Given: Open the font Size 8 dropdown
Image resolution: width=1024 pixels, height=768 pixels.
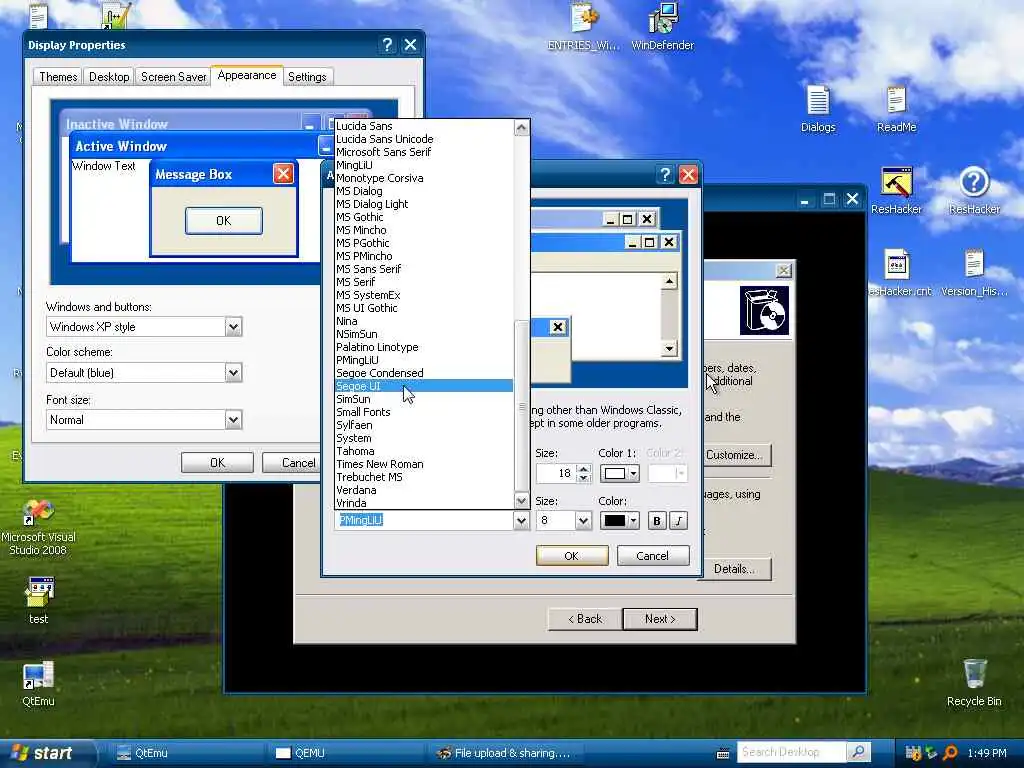Looking at the screenshot, I should pos(583,520).
